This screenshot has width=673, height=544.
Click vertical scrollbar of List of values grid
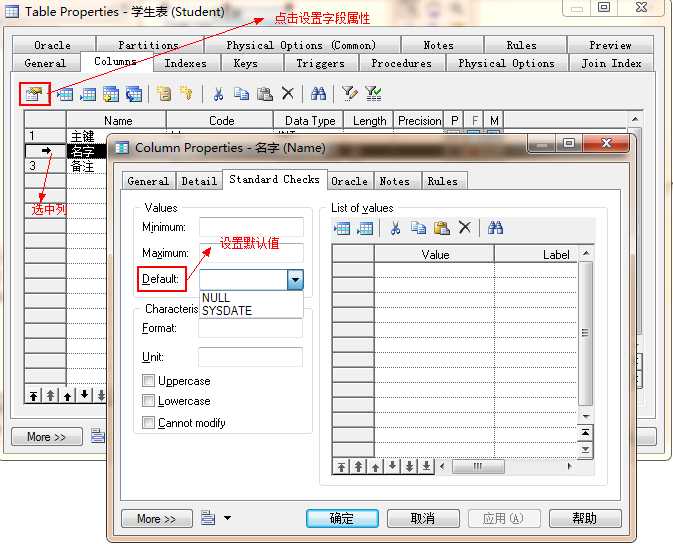[x=586, y=334]
